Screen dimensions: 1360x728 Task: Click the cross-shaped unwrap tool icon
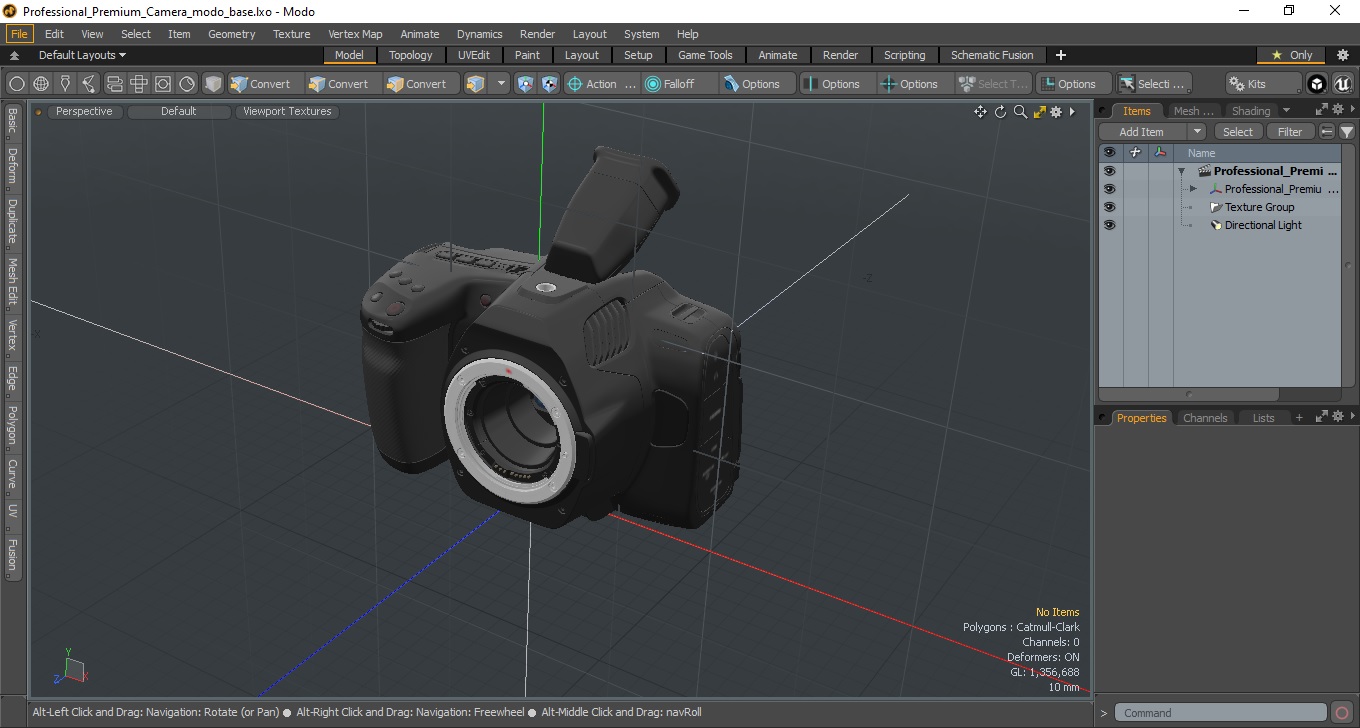(x=139, y=84)
